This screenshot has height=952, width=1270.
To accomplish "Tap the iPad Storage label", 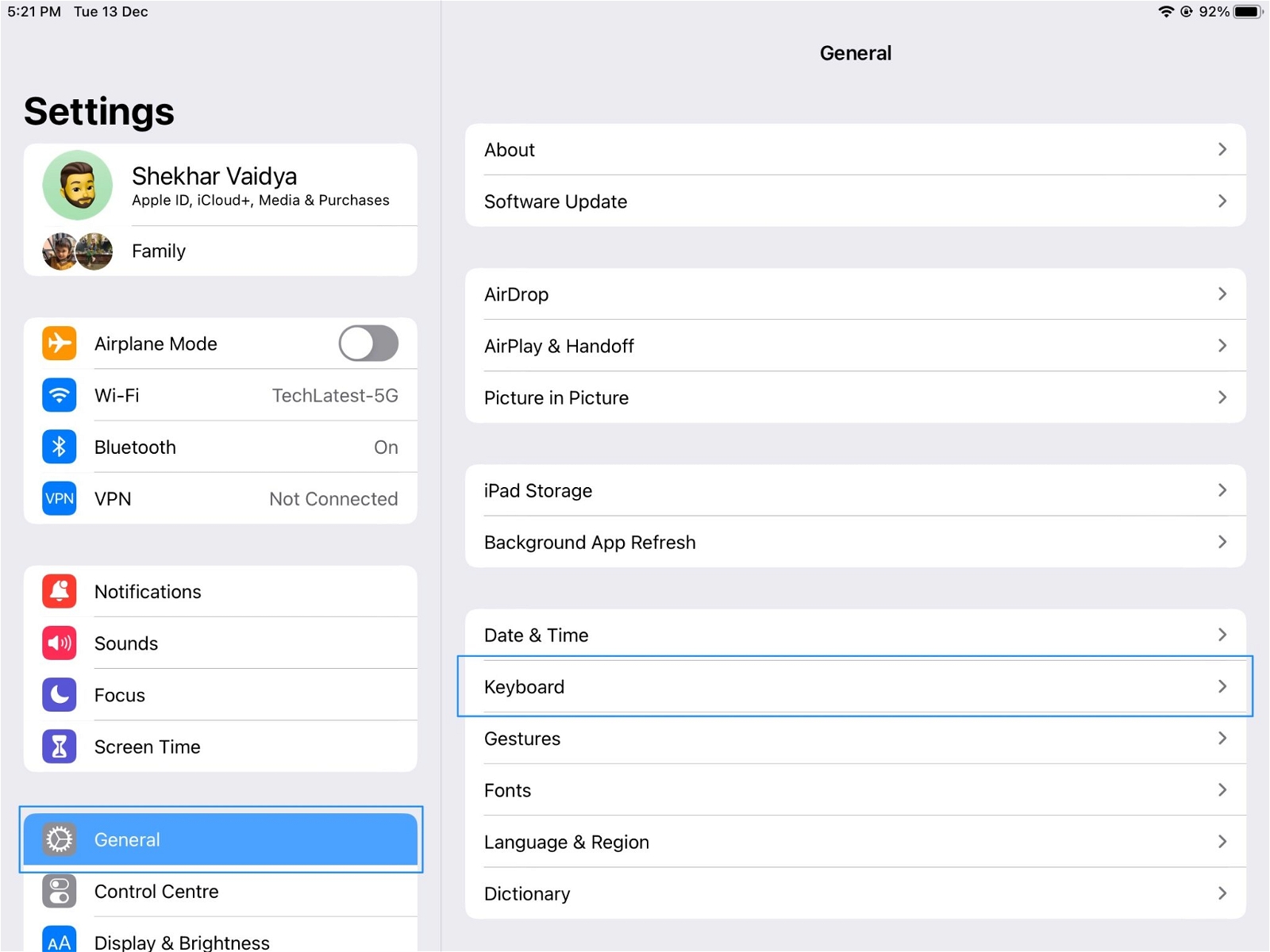I will [538, 491].
